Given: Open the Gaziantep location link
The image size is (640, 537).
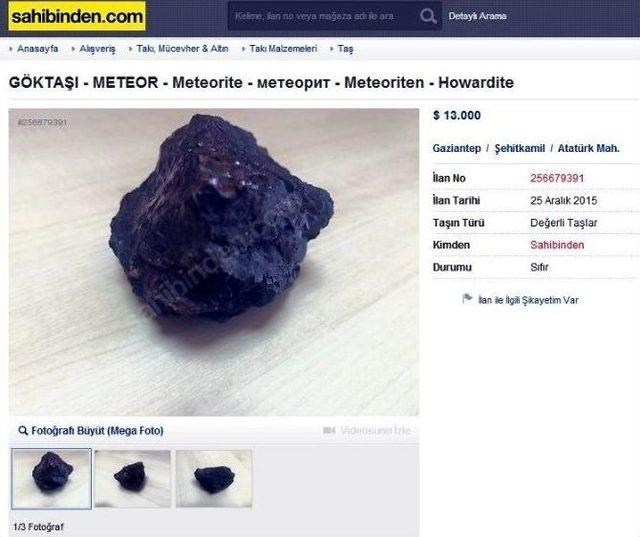Looking at the screenshot, I should click(x=456, y=148).
